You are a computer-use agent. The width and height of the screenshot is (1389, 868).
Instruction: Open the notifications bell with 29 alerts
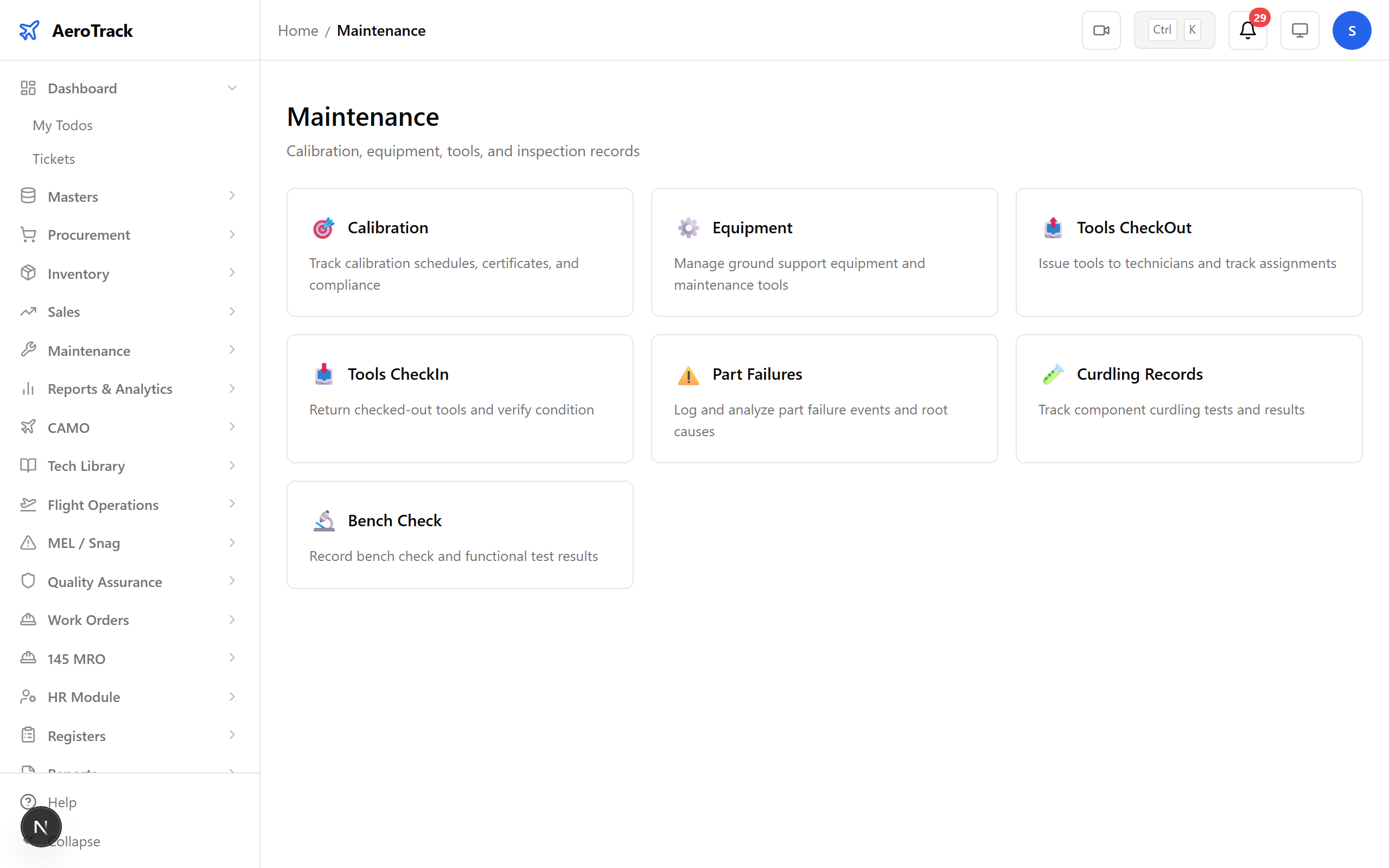click(1247, 31)
